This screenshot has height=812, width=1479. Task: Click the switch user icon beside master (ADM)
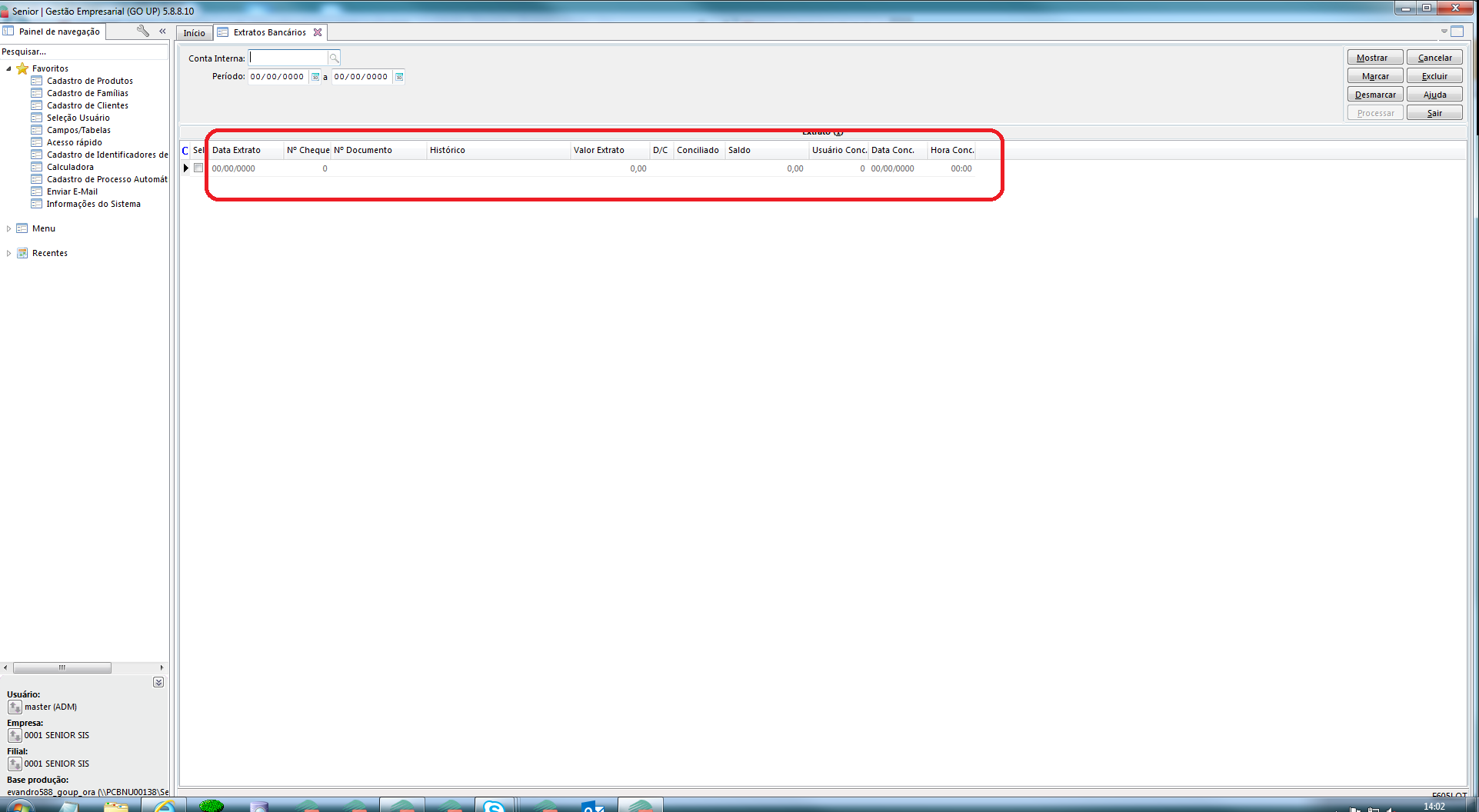click(x=15, y=707)
